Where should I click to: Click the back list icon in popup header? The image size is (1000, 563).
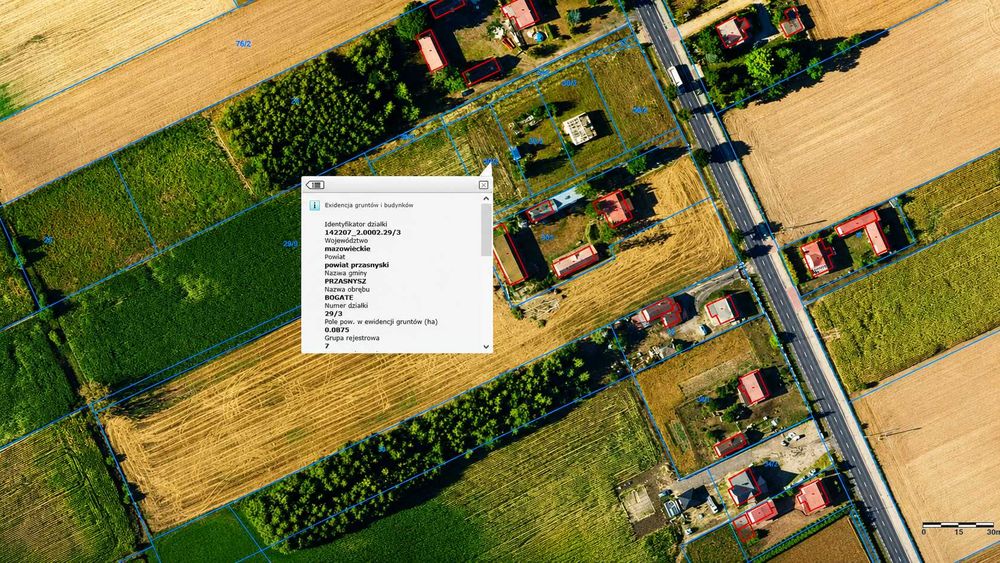point(315,185)
